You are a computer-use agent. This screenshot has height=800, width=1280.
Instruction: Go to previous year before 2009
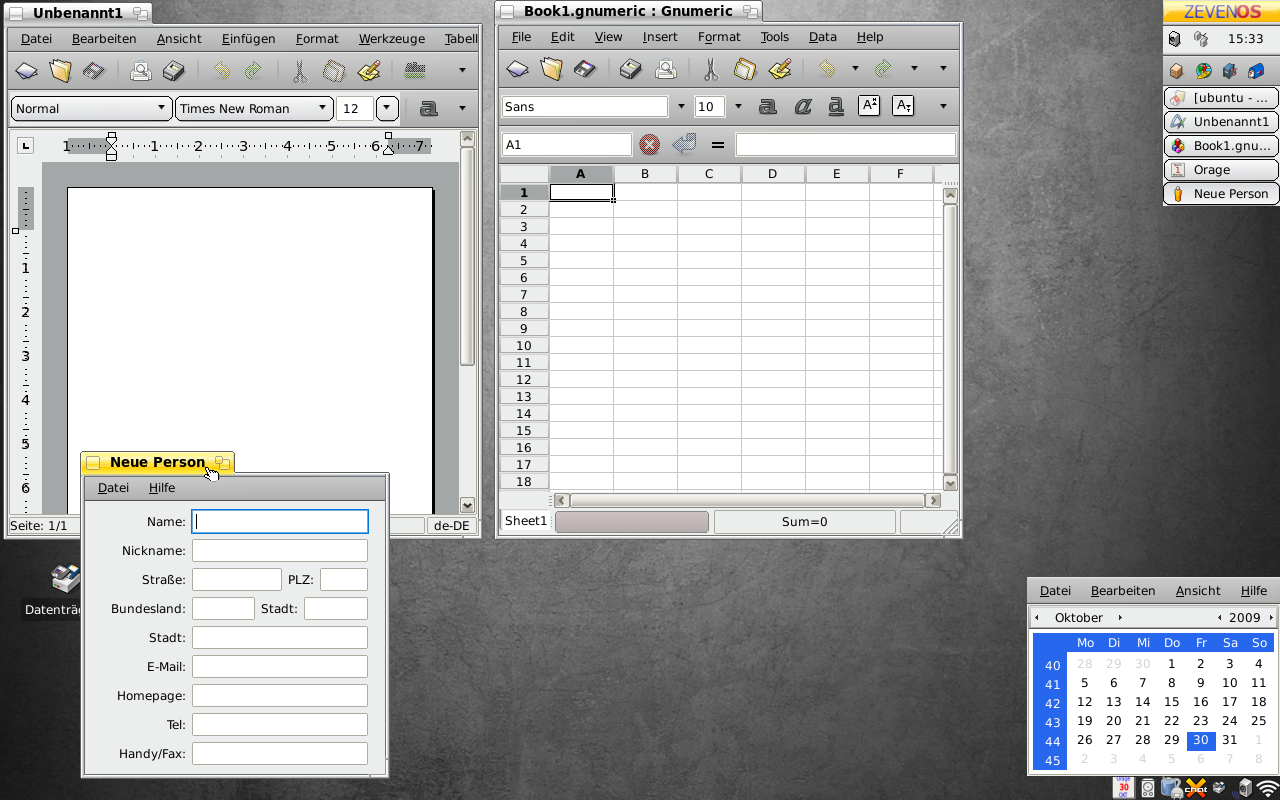click(1220, 618)
